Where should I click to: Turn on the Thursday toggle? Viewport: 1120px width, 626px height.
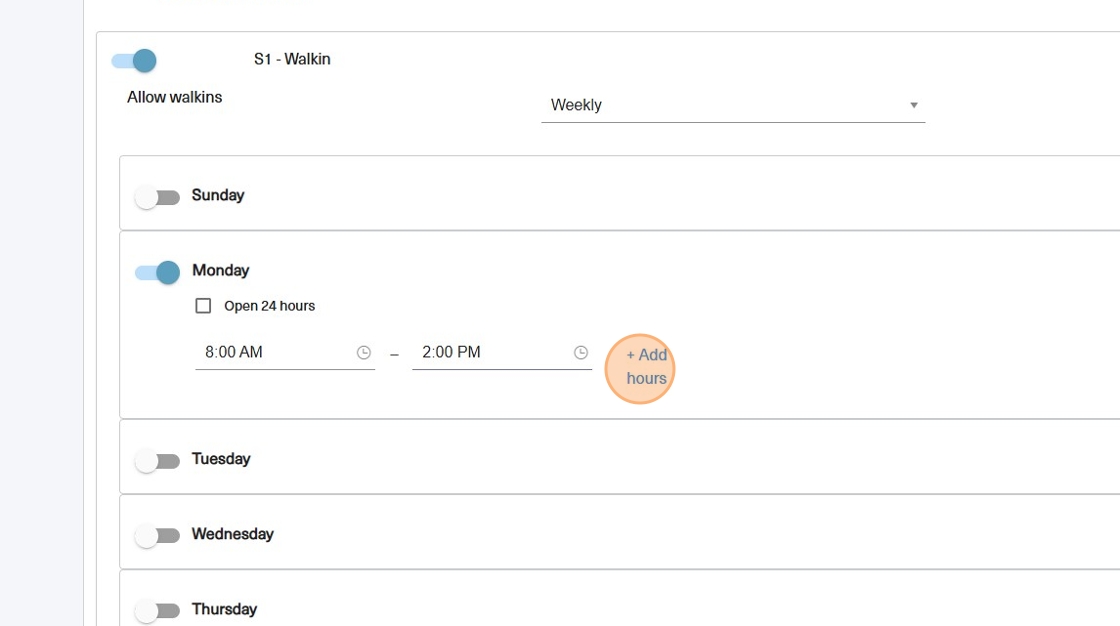[157, 611]
